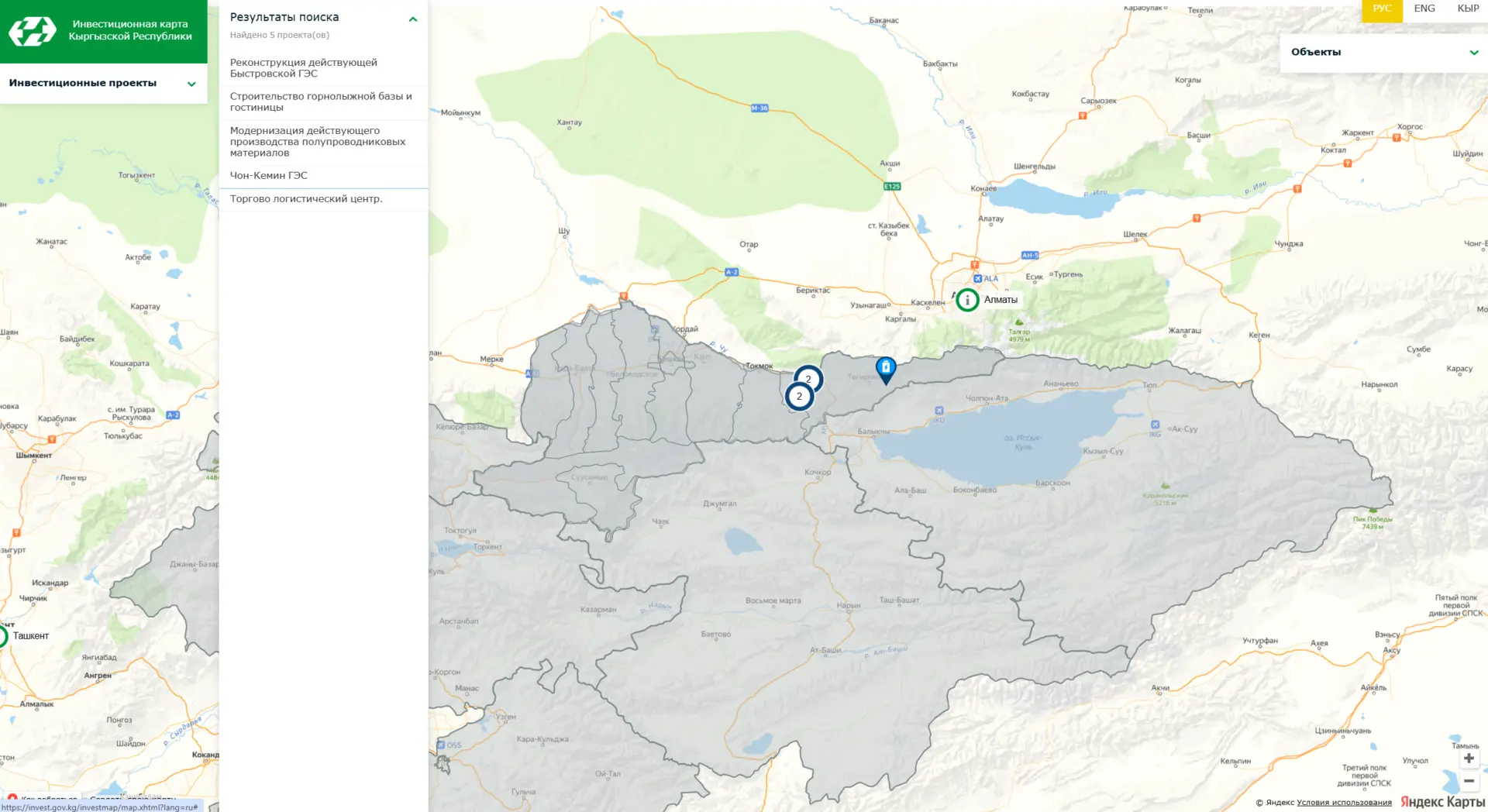Open Яндекс Условия использования link
1488x812 pixels.
tap(1344, 803)
